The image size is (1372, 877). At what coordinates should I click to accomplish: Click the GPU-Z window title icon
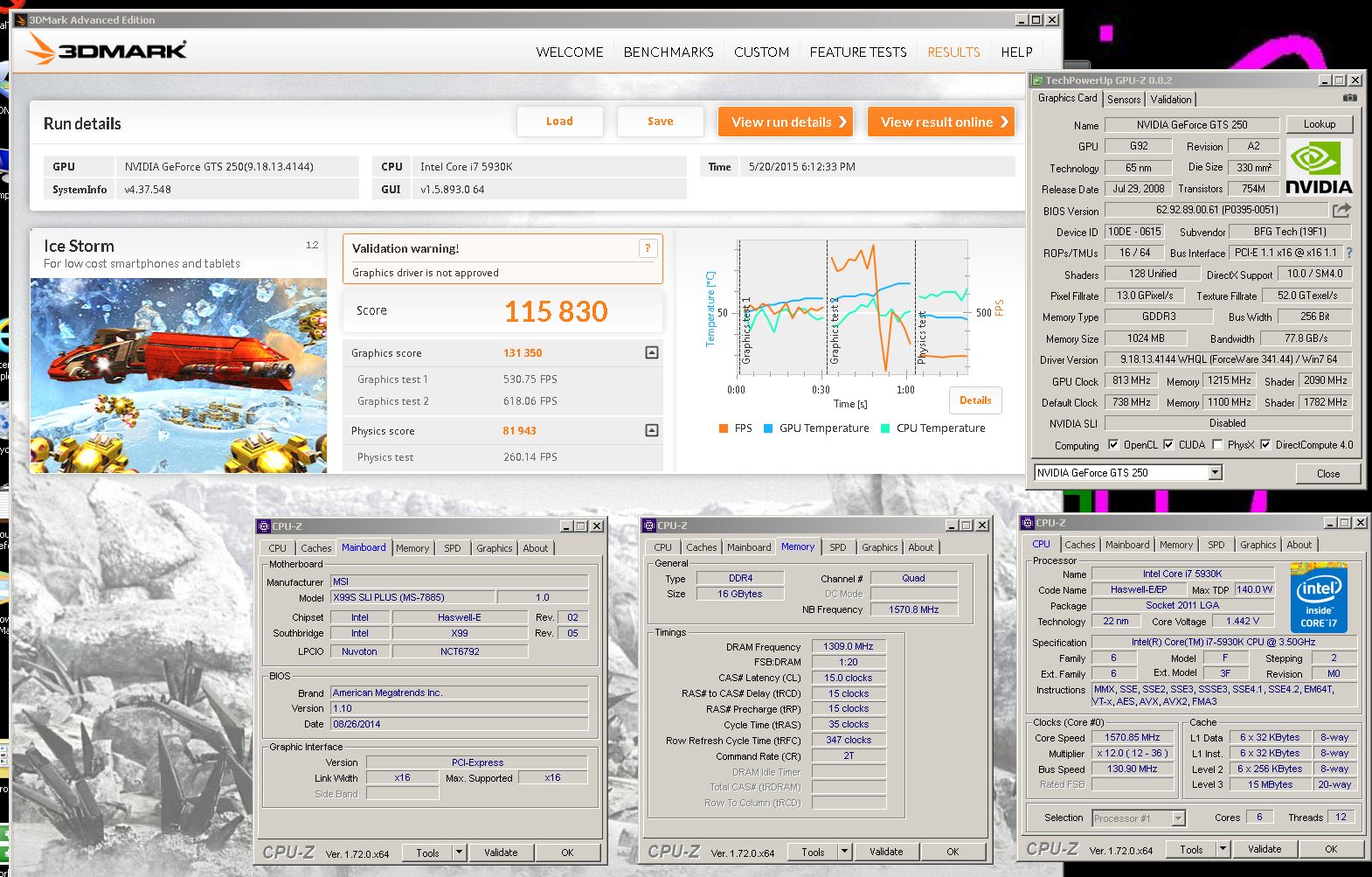[x=1037, y=80]
